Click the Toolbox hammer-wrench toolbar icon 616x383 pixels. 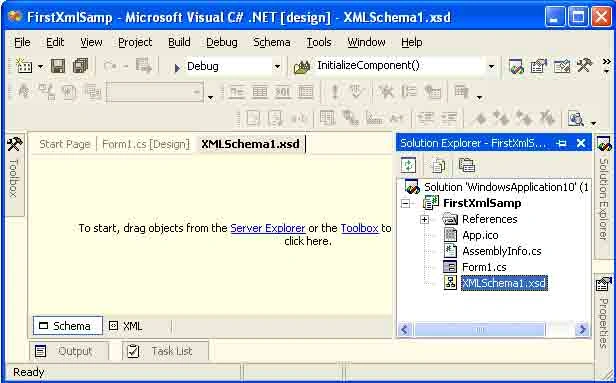click(584, 66)
